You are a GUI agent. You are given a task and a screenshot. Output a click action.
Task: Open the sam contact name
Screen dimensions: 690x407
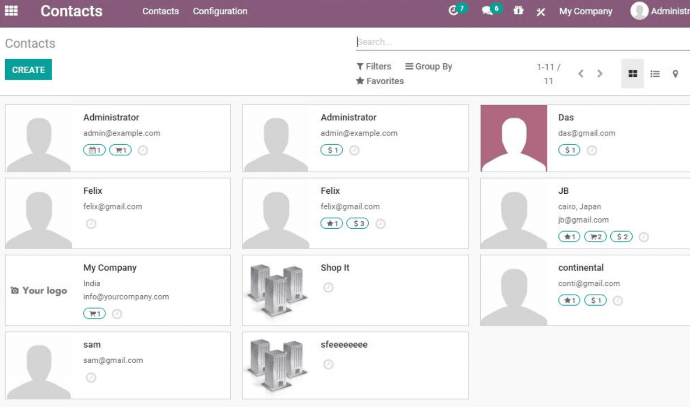(92, 345)
